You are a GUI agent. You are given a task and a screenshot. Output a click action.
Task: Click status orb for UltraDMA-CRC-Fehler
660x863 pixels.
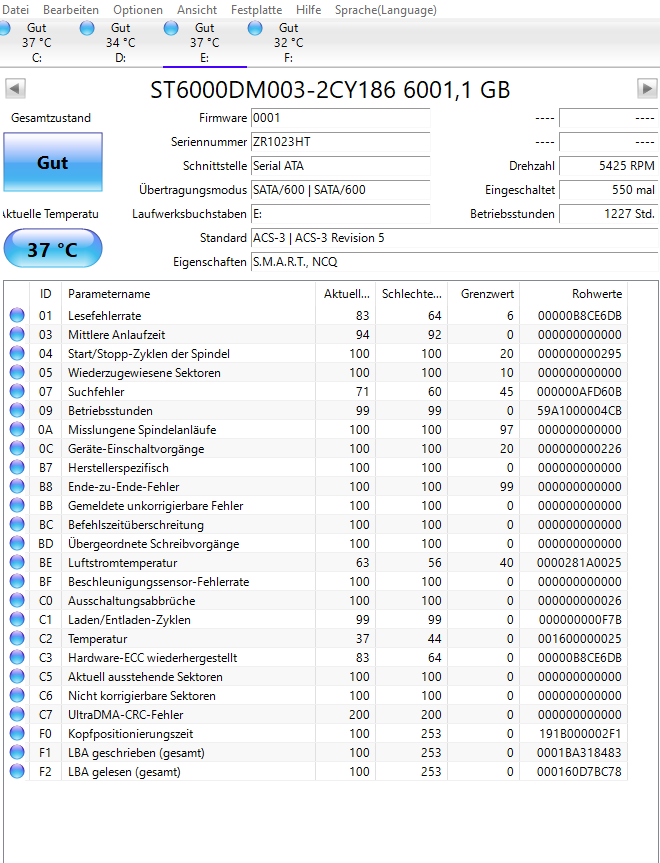pos(17,714)
